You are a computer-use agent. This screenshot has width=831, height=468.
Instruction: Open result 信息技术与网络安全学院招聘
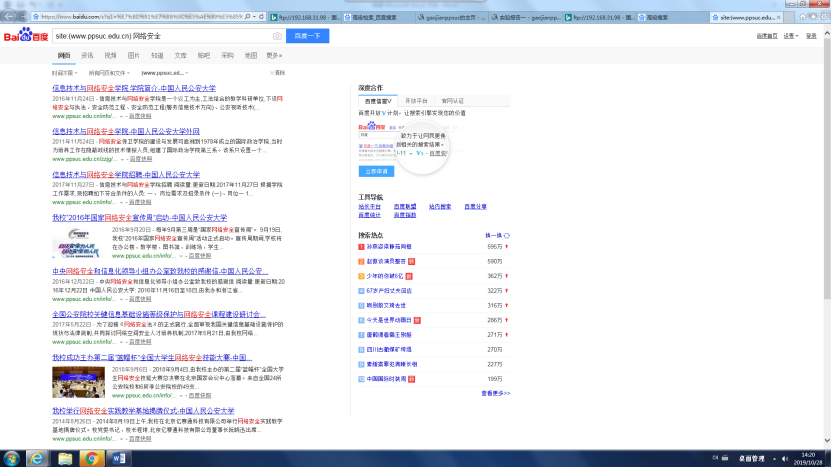(x=126, y=174)
